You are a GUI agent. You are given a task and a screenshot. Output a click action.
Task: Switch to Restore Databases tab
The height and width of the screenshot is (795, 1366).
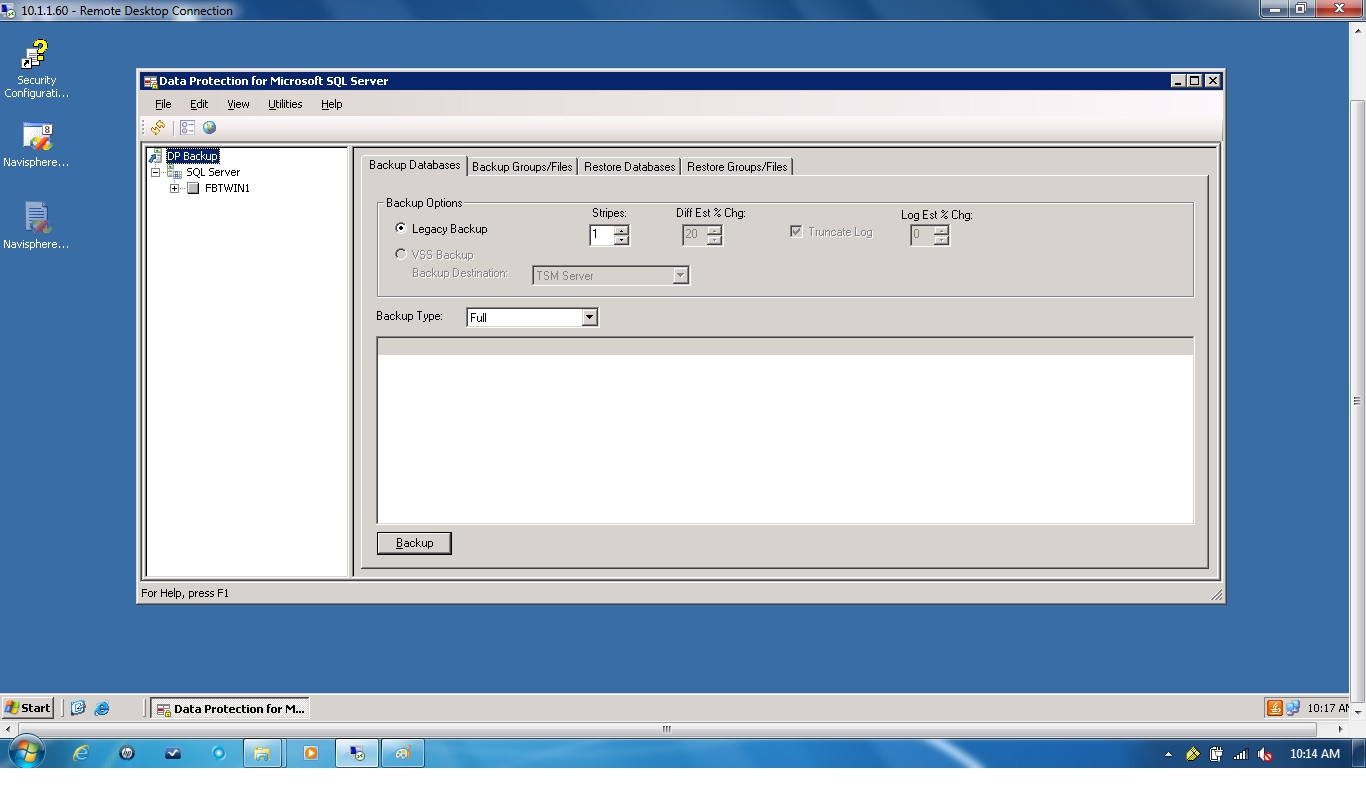click(629, 167)
